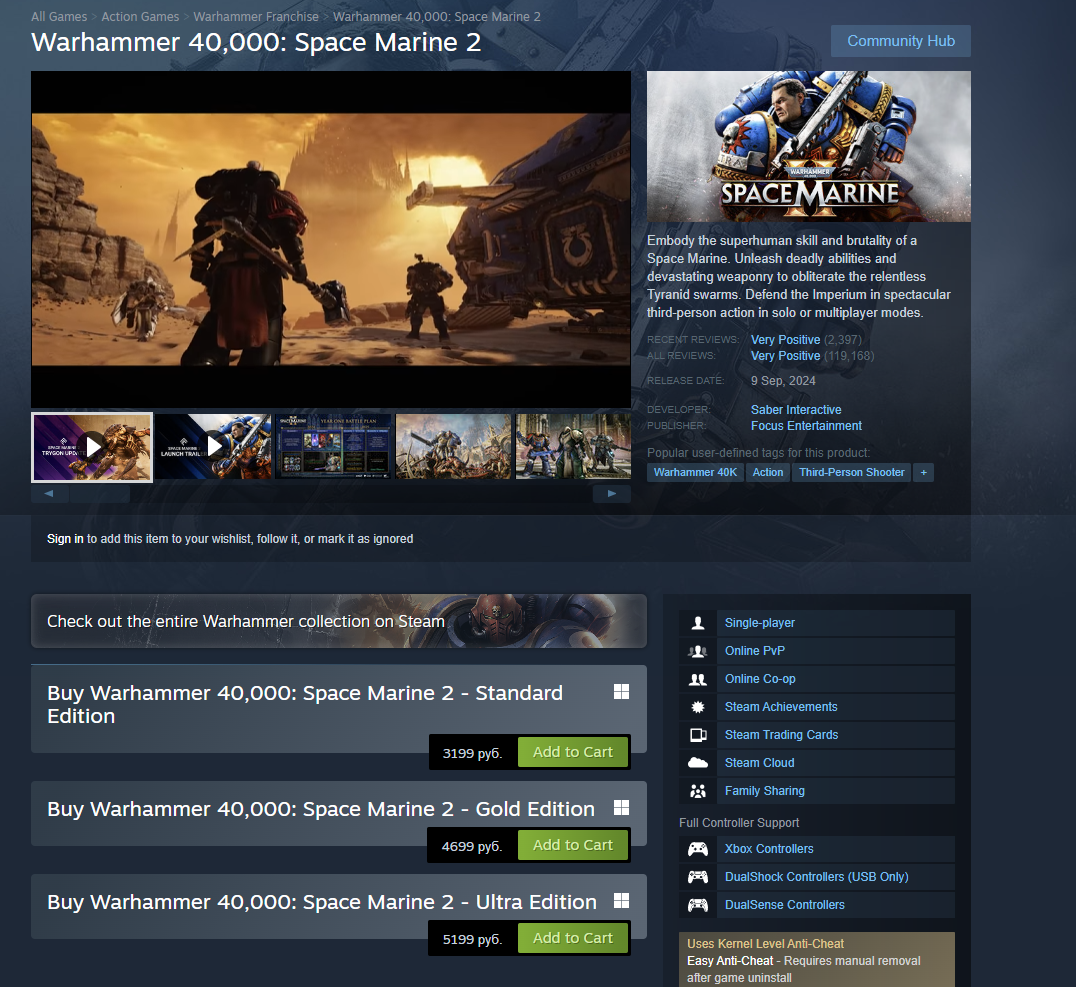Viewport: 1076px width, 987px height.
Task: Click the Online Co-op icon
Action: 698,679
